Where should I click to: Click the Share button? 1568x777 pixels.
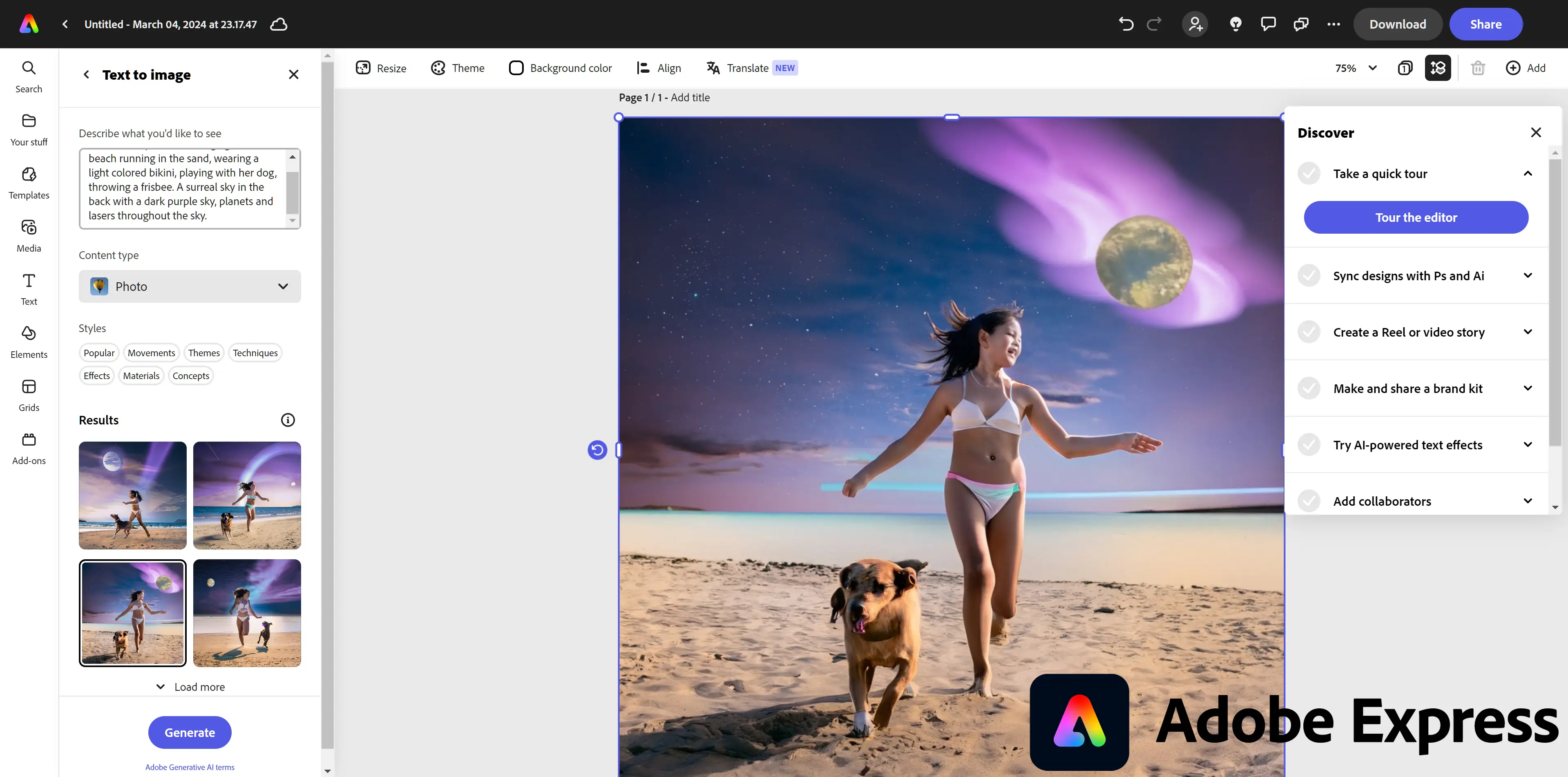click(x=1486, y=24)
